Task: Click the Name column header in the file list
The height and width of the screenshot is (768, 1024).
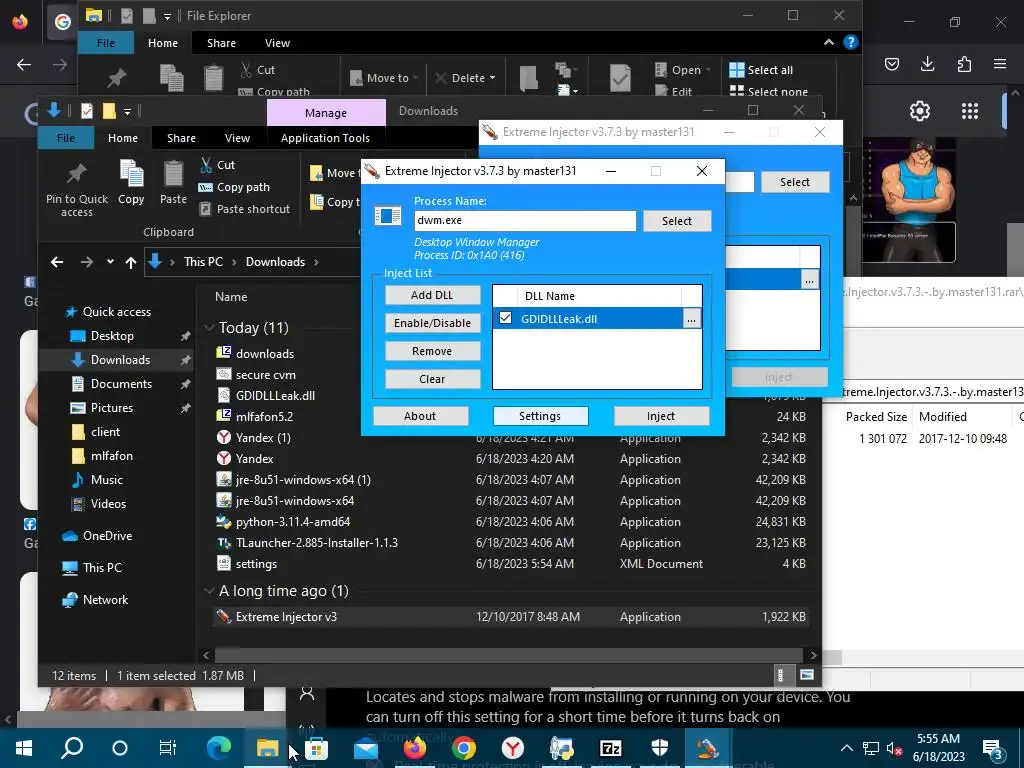Action: tap(231, 296)
